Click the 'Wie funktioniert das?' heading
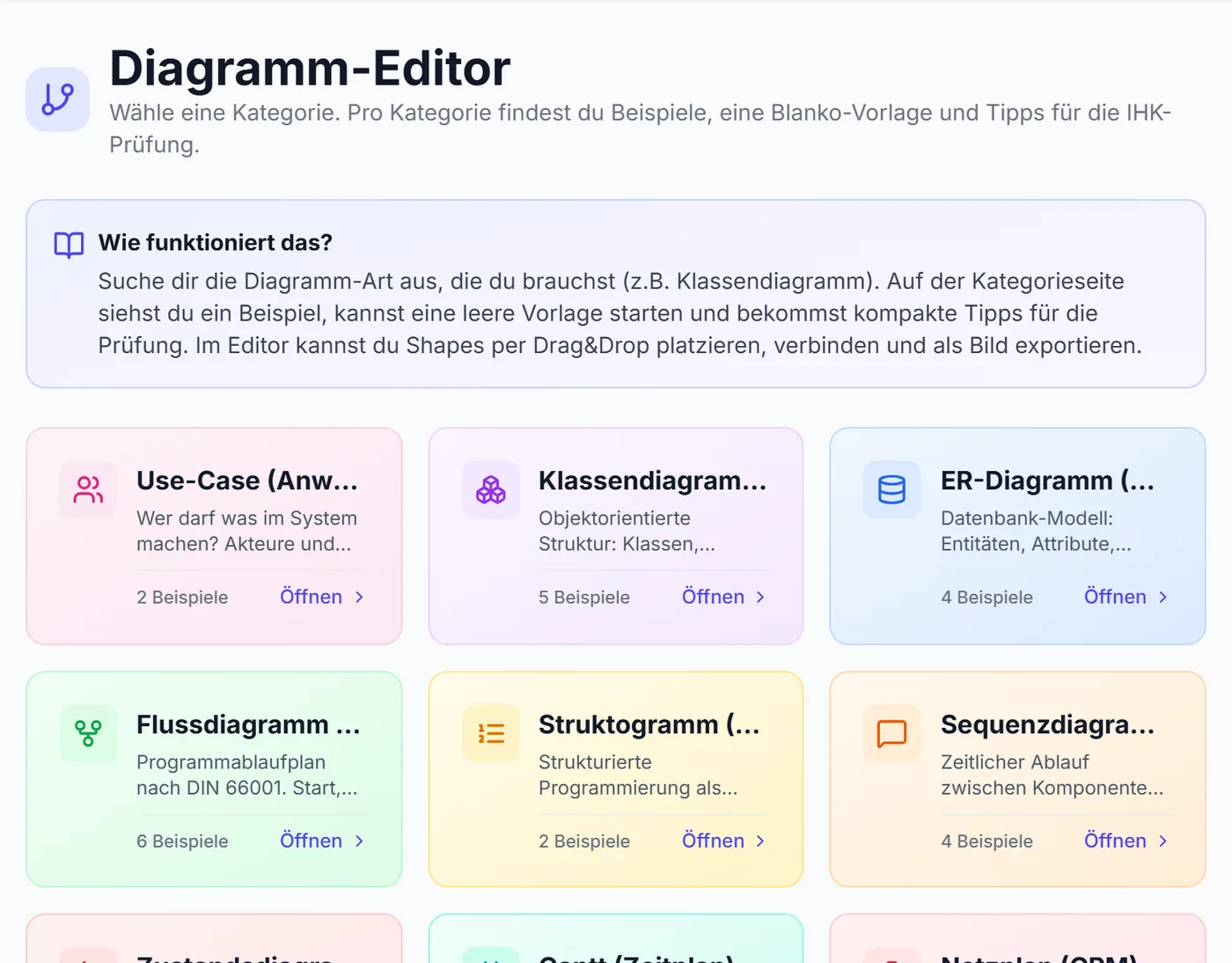The height and width of the screenshot is (963, 1232). [x=216, y=242]
